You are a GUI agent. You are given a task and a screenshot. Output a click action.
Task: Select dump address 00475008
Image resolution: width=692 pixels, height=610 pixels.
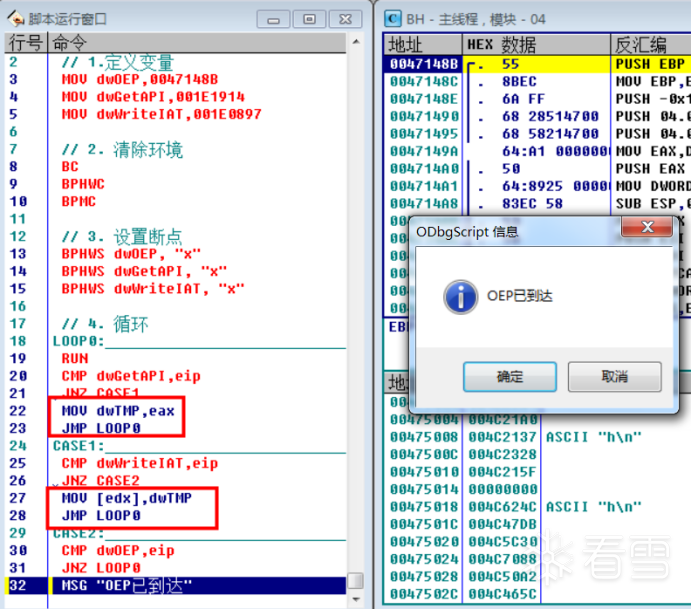click(x=424, y=437)
